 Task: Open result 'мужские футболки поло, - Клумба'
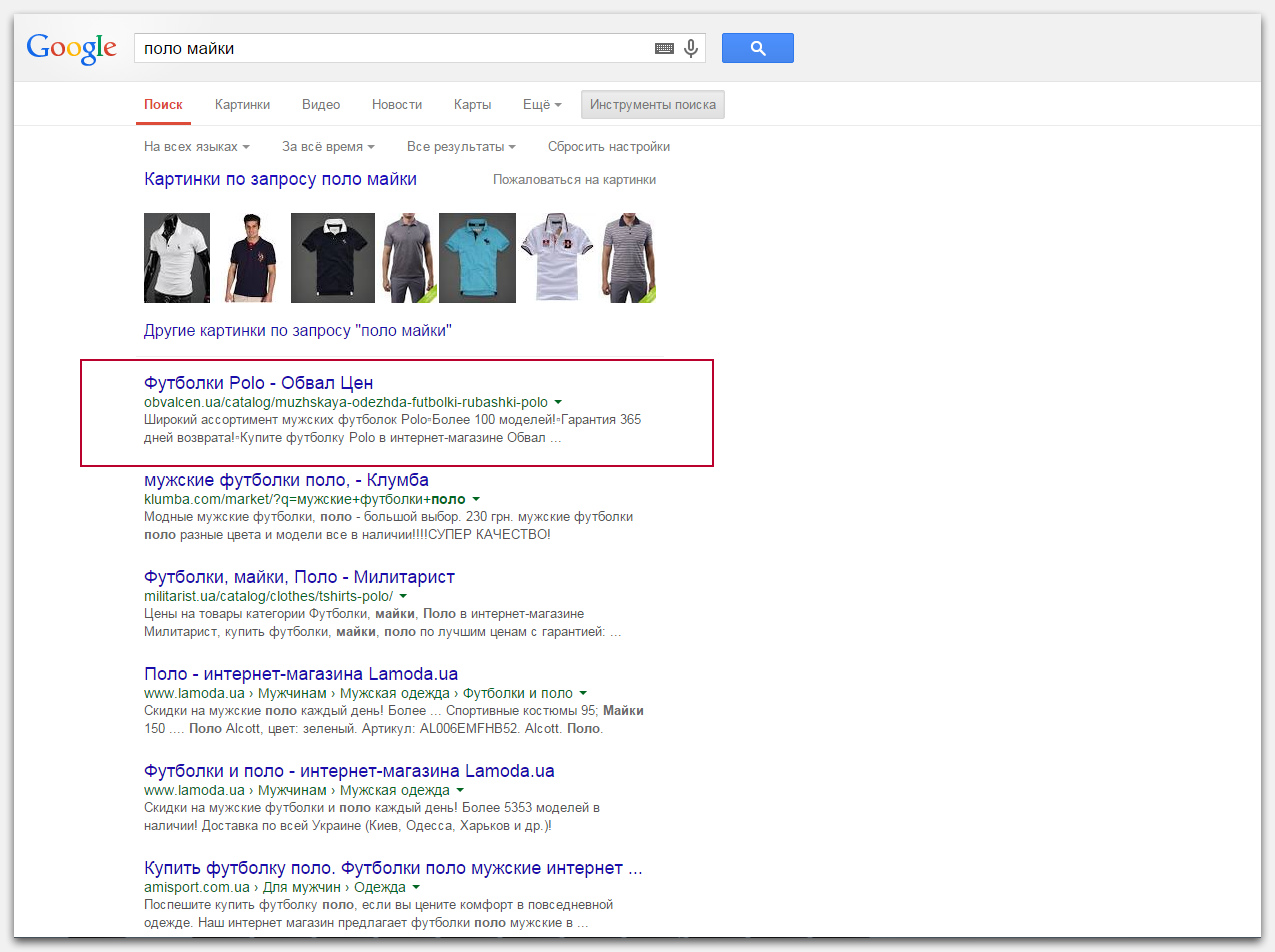point(286,480)
